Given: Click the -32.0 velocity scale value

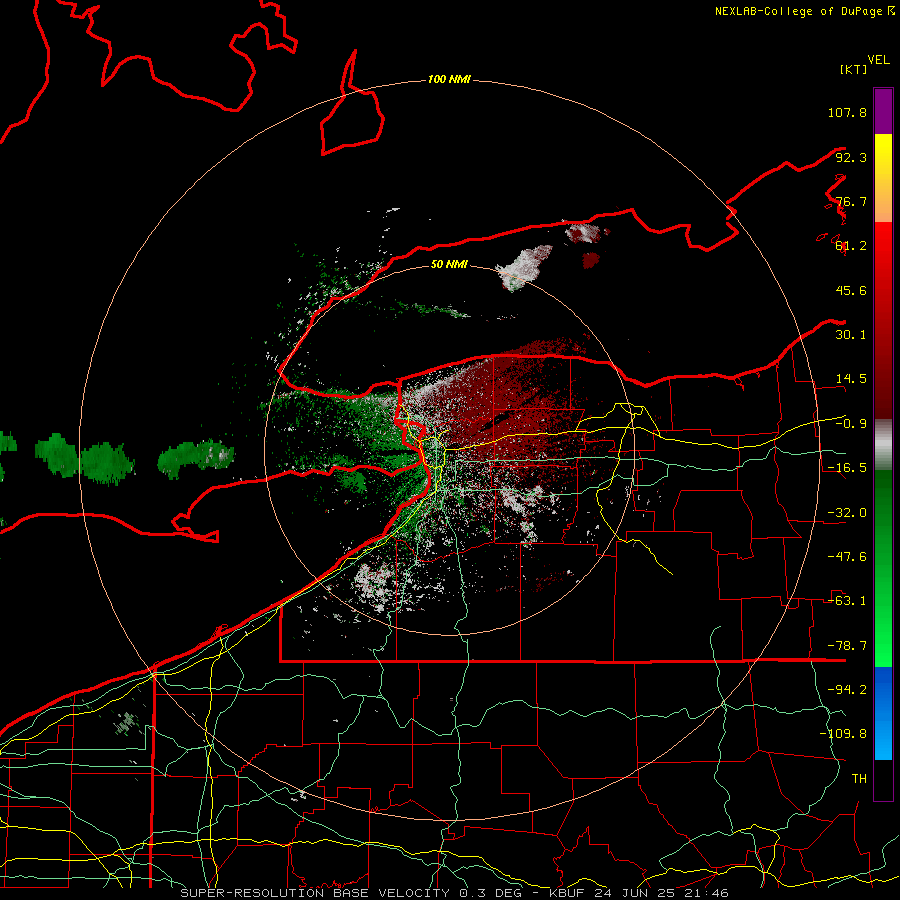Looking at the screenshot, I should point(847,513).
